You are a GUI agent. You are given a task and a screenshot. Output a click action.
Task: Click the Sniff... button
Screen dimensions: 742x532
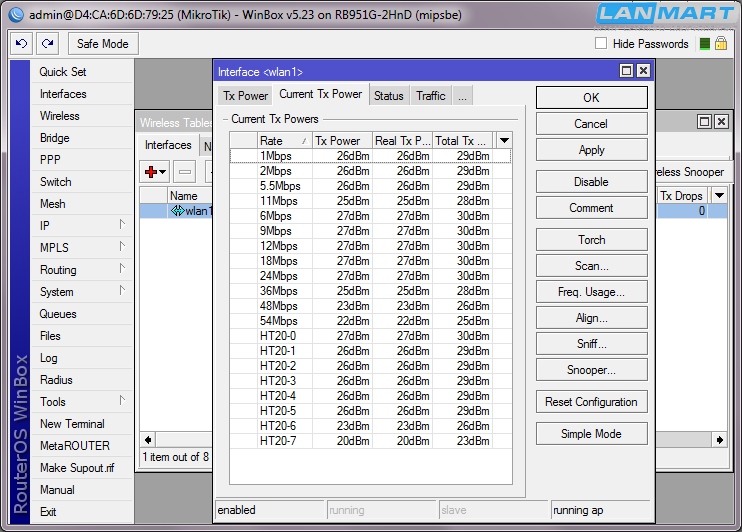coord(592,344)
